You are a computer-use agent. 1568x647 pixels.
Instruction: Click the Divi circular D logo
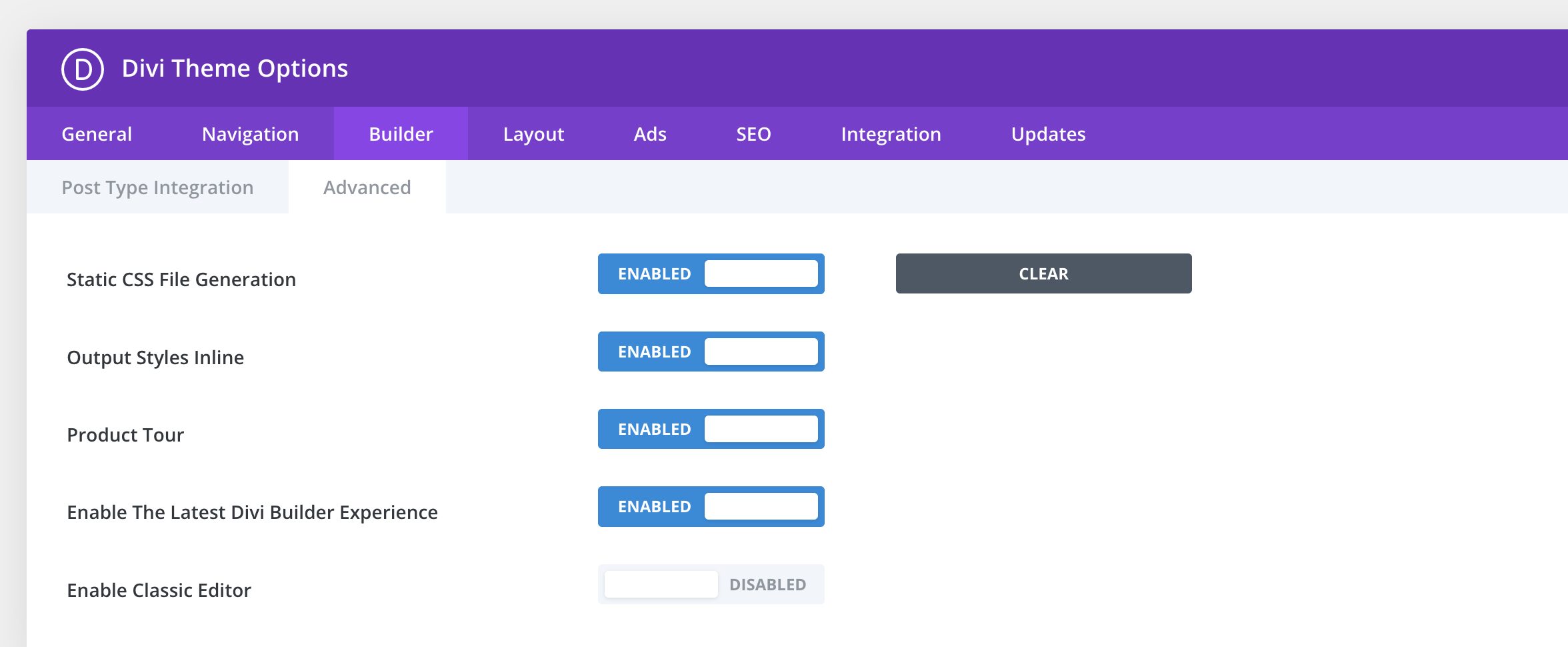click(x=83, y=69)
